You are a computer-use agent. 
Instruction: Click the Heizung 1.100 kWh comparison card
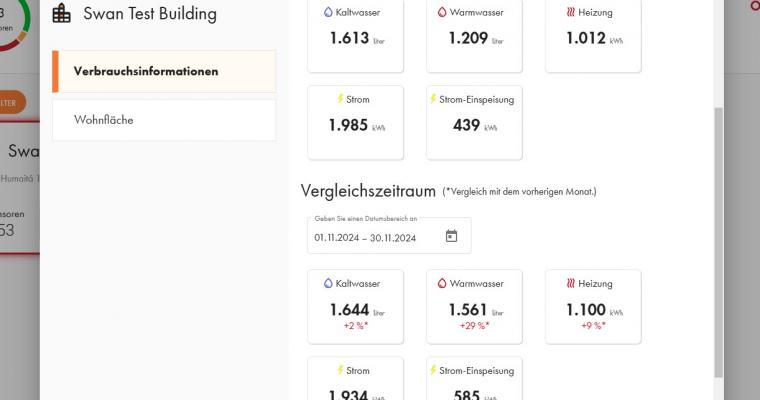593,307
